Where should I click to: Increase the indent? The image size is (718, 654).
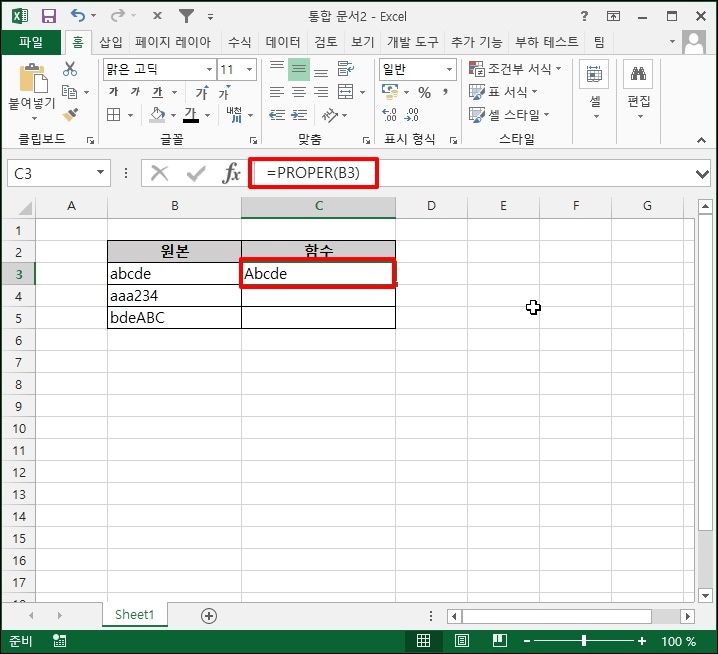299,114
